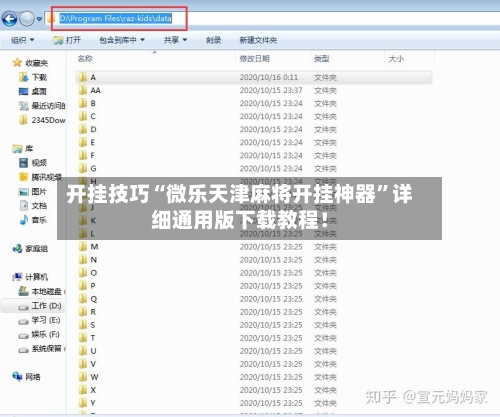Open the 组织 menu dropdown
The image size is (500, 417).
click(22, 40)
